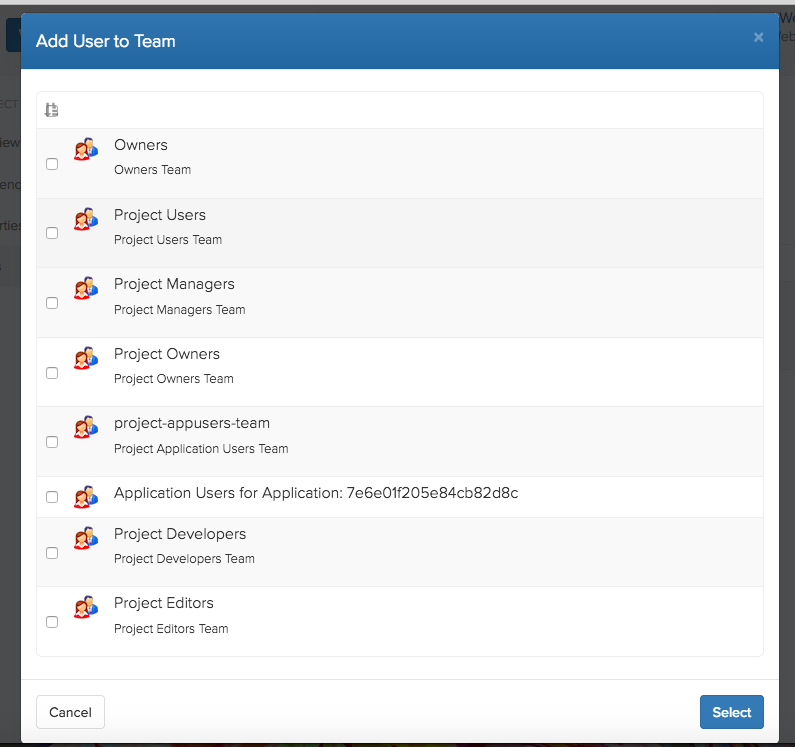This screenshot has height=747, width=795.
Task: Click the Project Users team icon
Action: click(85, 220)
